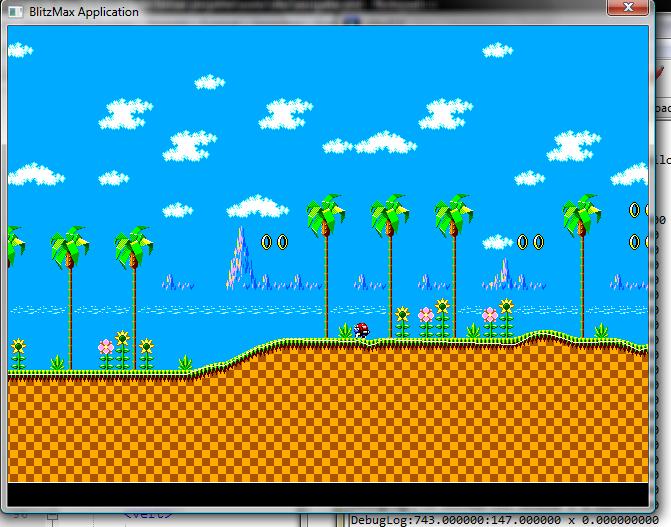Click the rightmost pink flower
671x527 pixels.
(490, 316)
